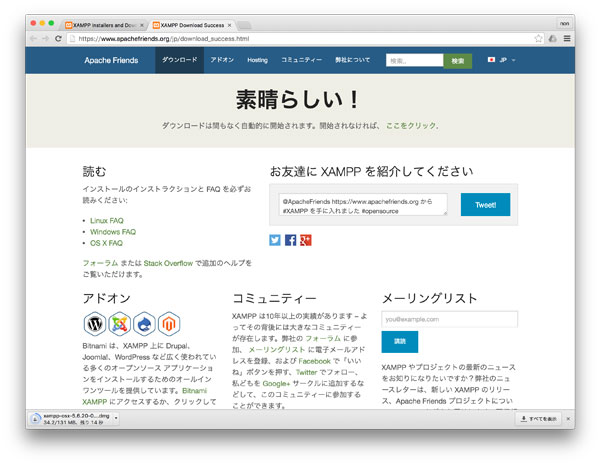The width and height of the screenshot is (600, 465).
Task: Click the browser address bar URL
Action: pyautogui.click(x=164, y=39)
